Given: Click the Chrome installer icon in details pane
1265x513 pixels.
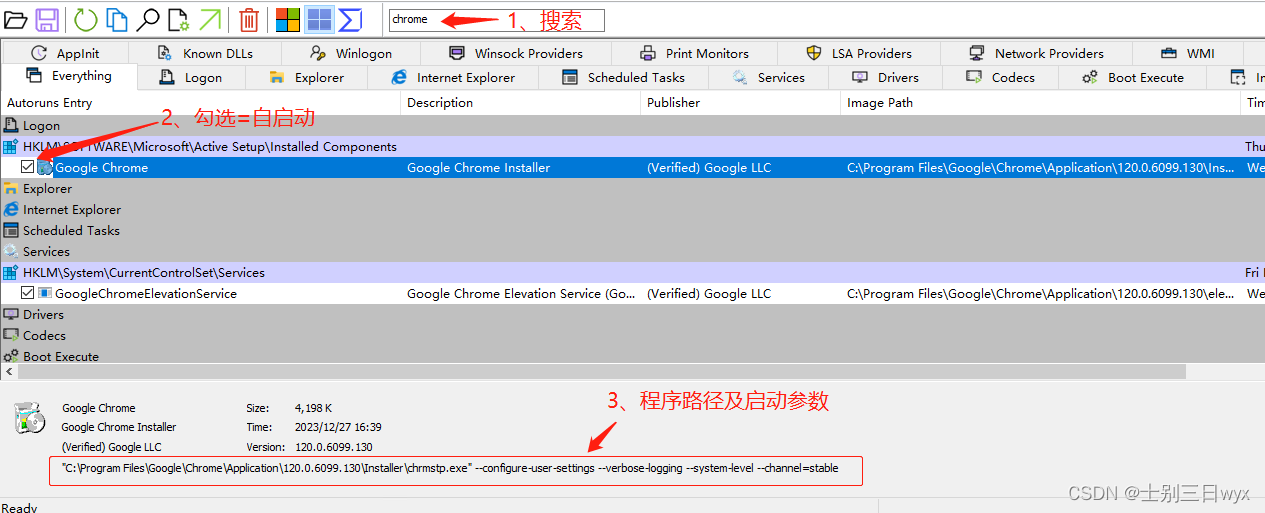Looking at the screenshot, I should point(29,418).
